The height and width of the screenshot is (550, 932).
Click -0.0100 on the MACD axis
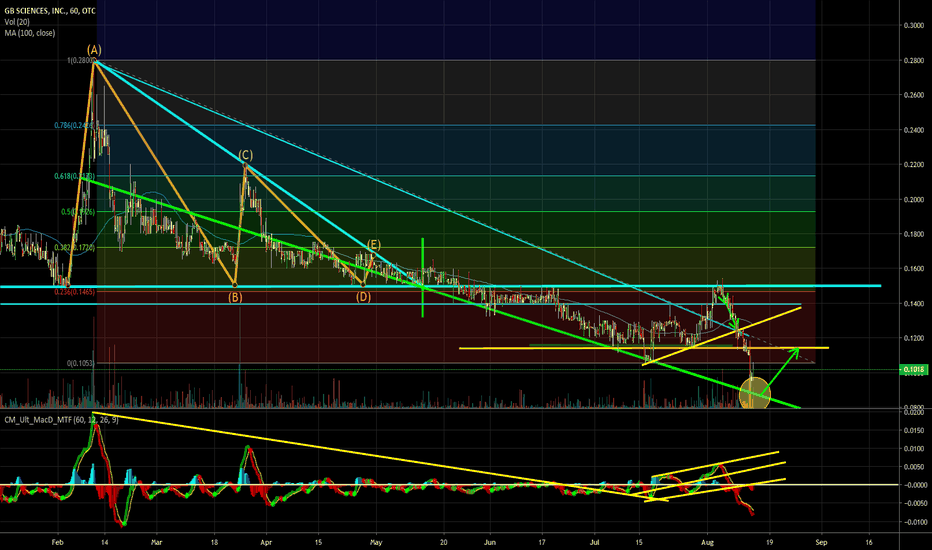tap(915, 523)
